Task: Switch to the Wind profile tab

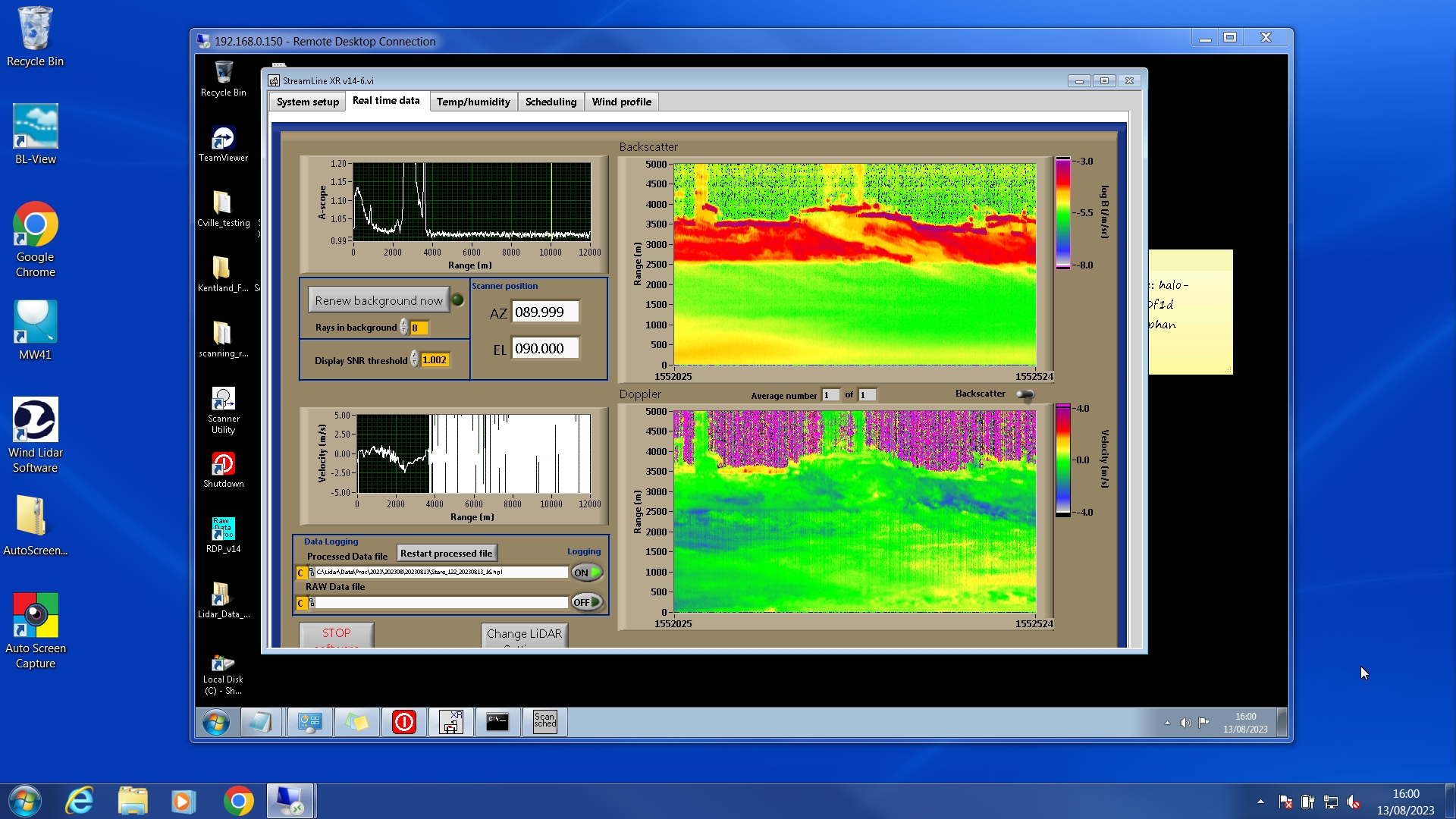Action: pyautogui.click(x=621, y=102)
